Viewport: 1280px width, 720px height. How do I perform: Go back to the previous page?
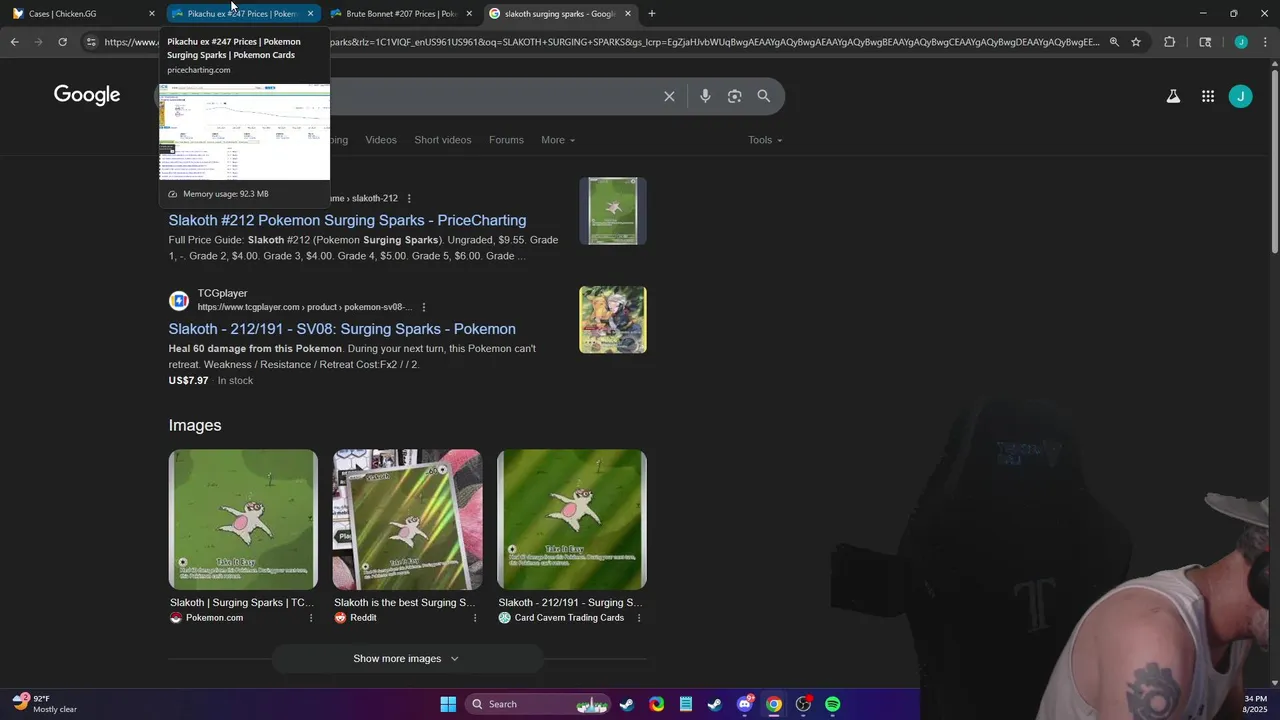coord(14,42)
